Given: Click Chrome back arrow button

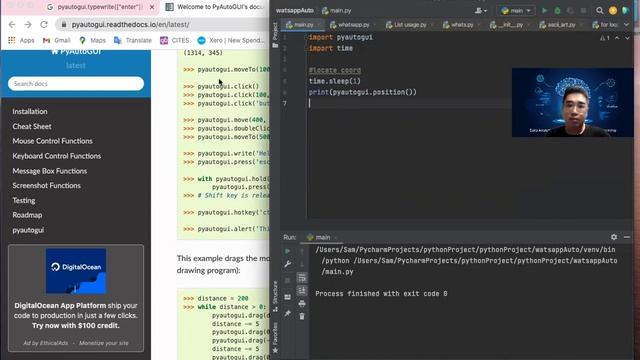Looking at the screenshot, I should click(x=12, y=25).
